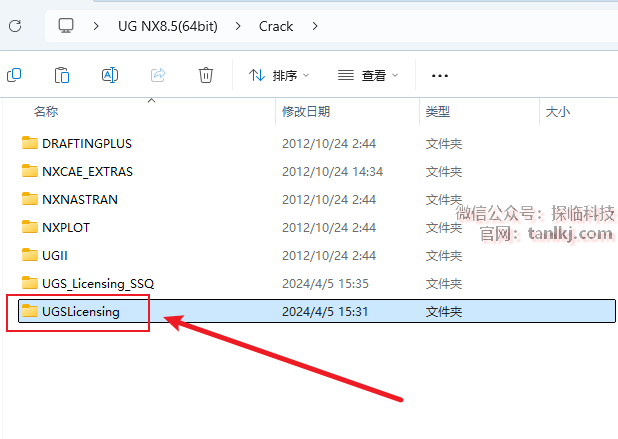618x439 pixels.
Task: Click 文件夹 type cell of DRAFTINGPLUS row
Action: coord(444,143)
